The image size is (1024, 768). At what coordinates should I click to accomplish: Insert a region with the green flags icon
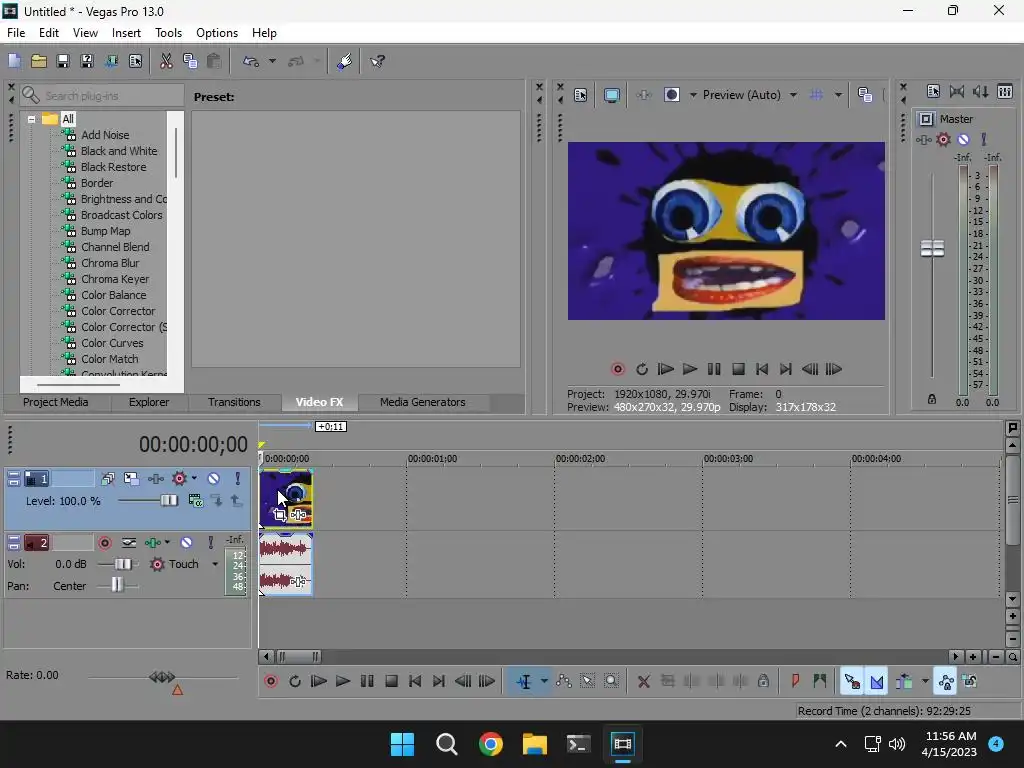pos(820,682)
